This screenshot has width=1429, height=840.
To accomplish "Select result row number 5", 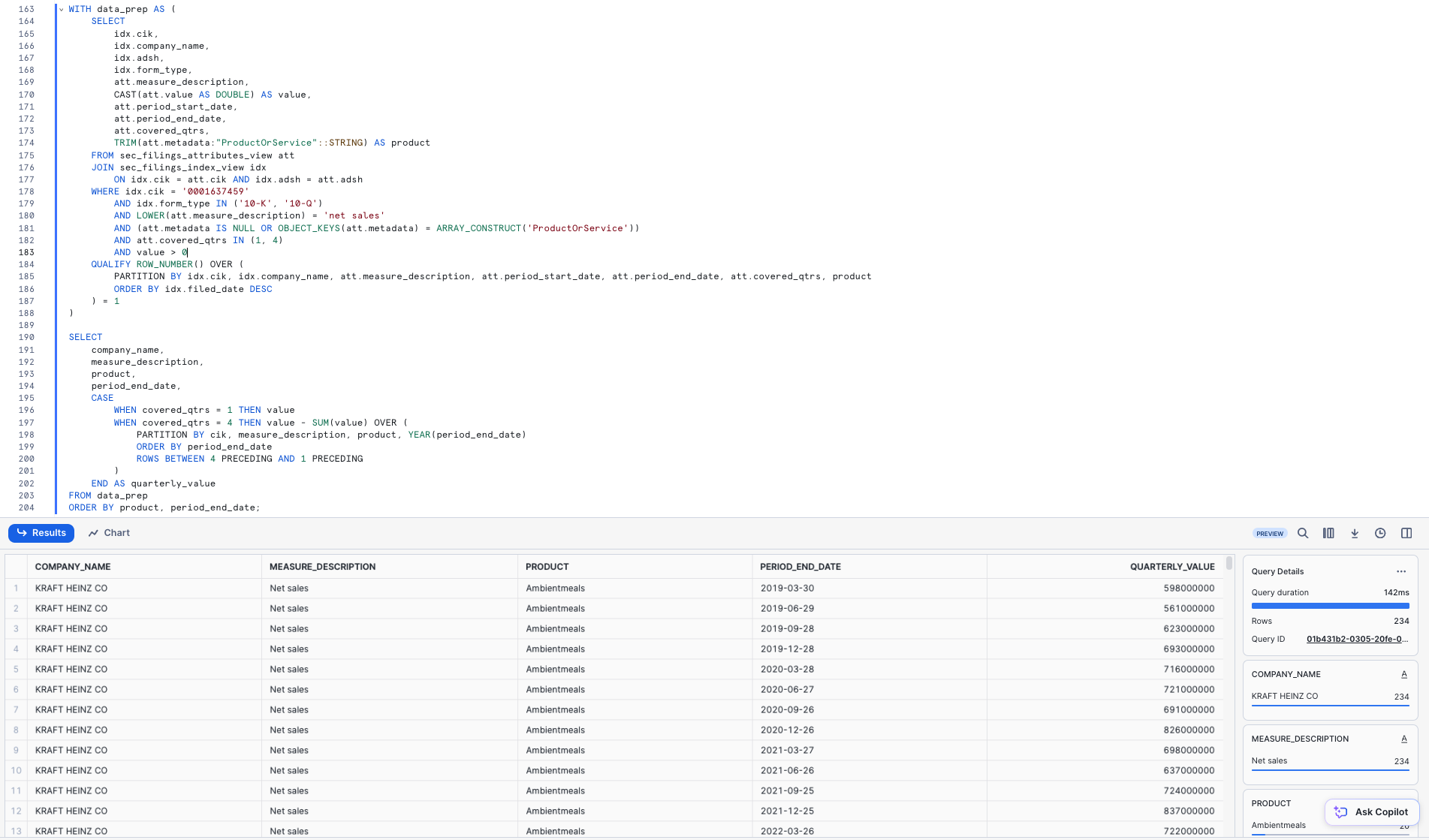I will pos(16,669).
